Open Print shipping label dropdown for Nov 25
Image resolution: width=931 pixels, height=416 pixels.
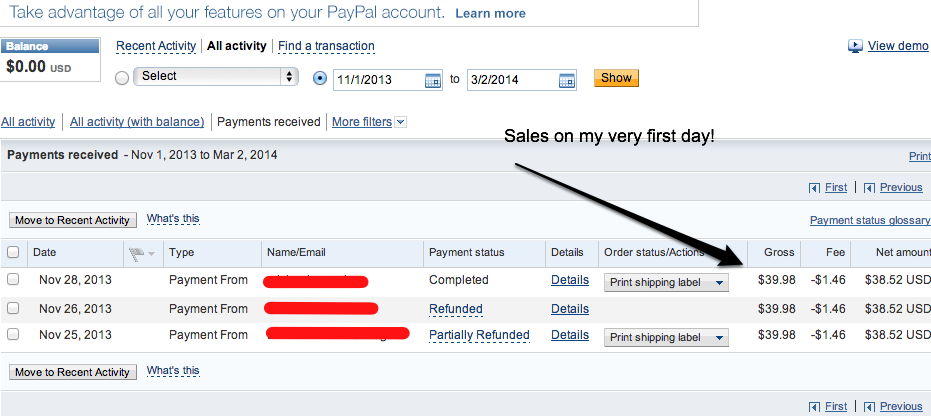click(x=666, y=338)
